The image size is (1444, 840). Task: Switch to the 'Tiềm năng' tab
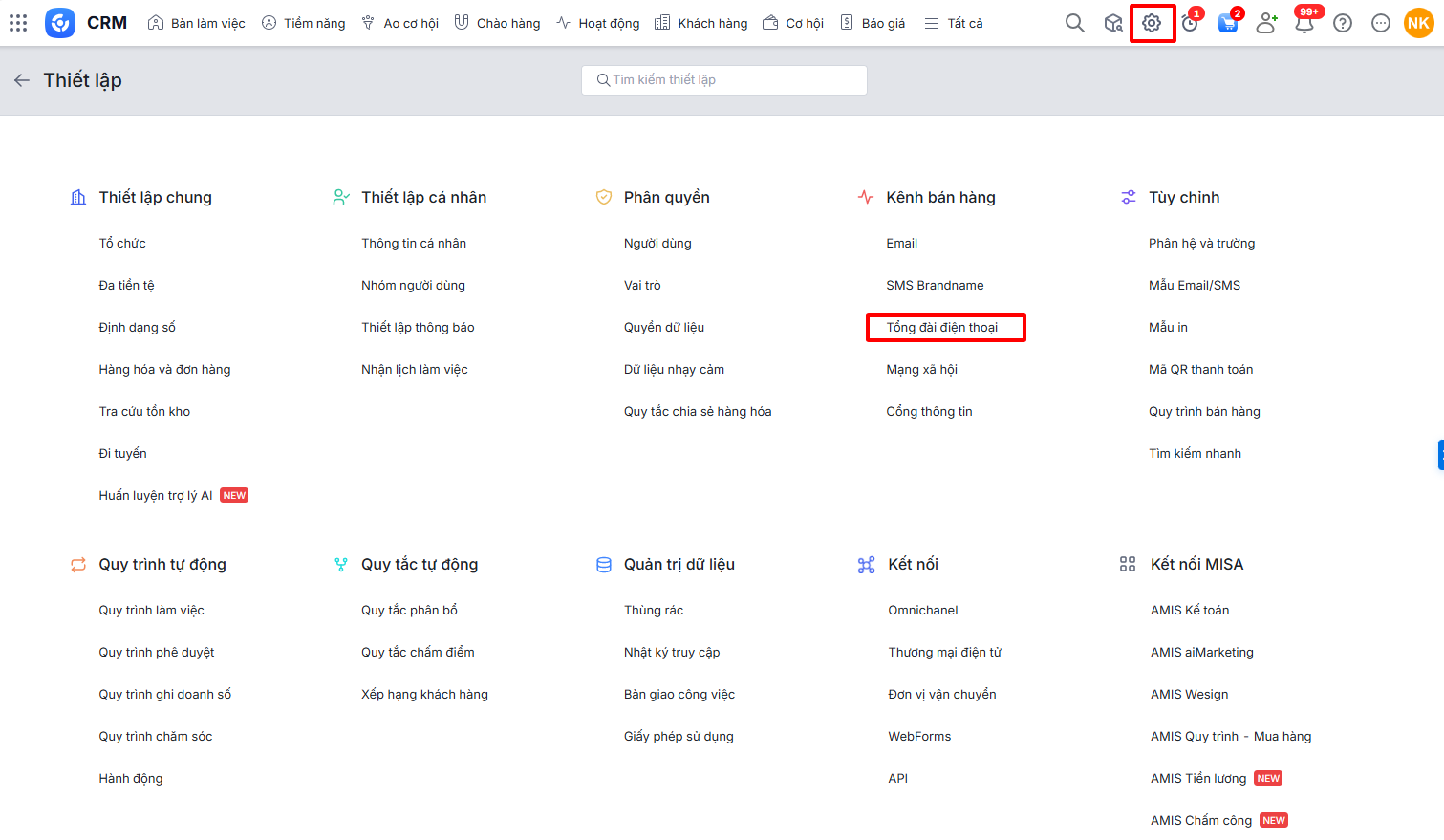(x=304, y=23)
